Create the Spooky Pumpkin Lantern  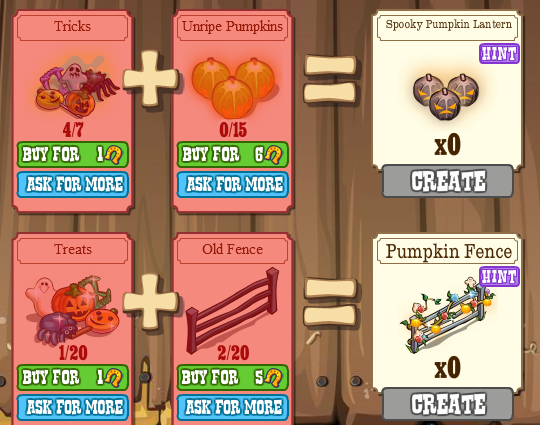pyautogui.click(x=448, y=181)
